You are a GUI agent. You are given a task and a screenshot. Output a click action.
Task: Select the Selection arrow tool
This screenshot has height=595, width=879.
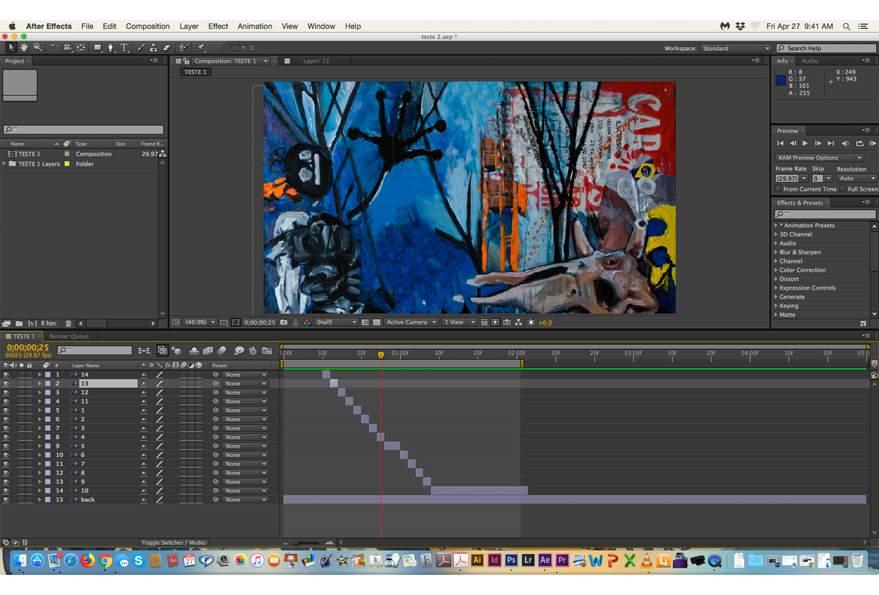click(11, 48)
